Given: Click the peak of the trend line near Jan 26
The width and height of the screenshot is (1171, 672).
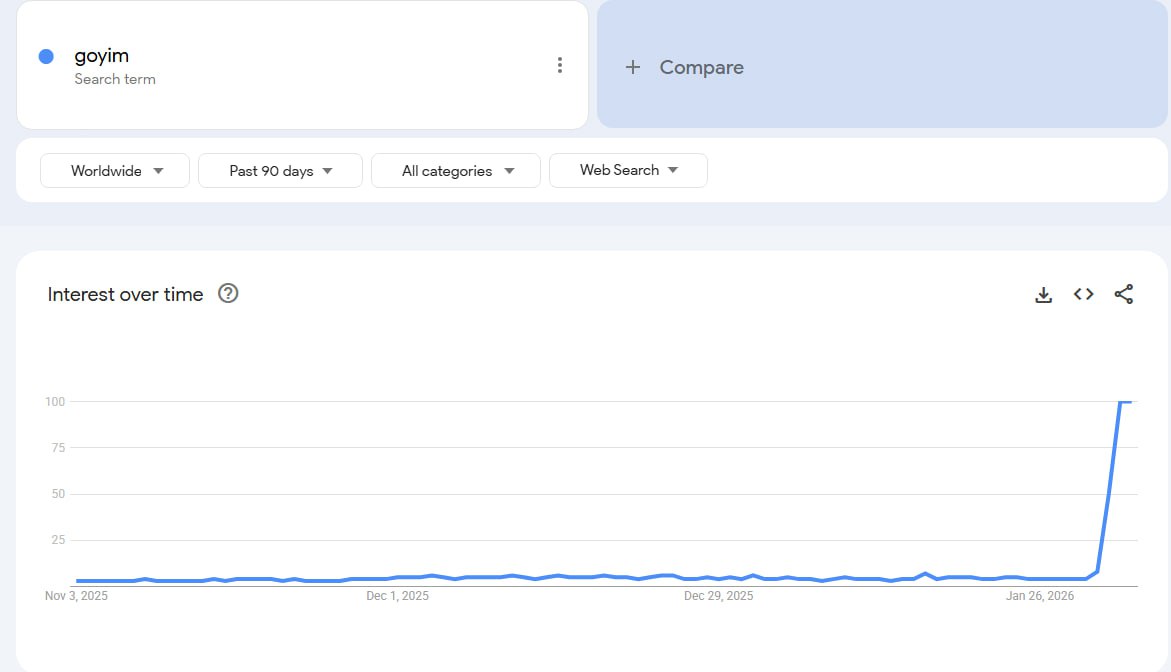Looking at the screenshot, I should pyautogui.click(x=1124, y=402).
